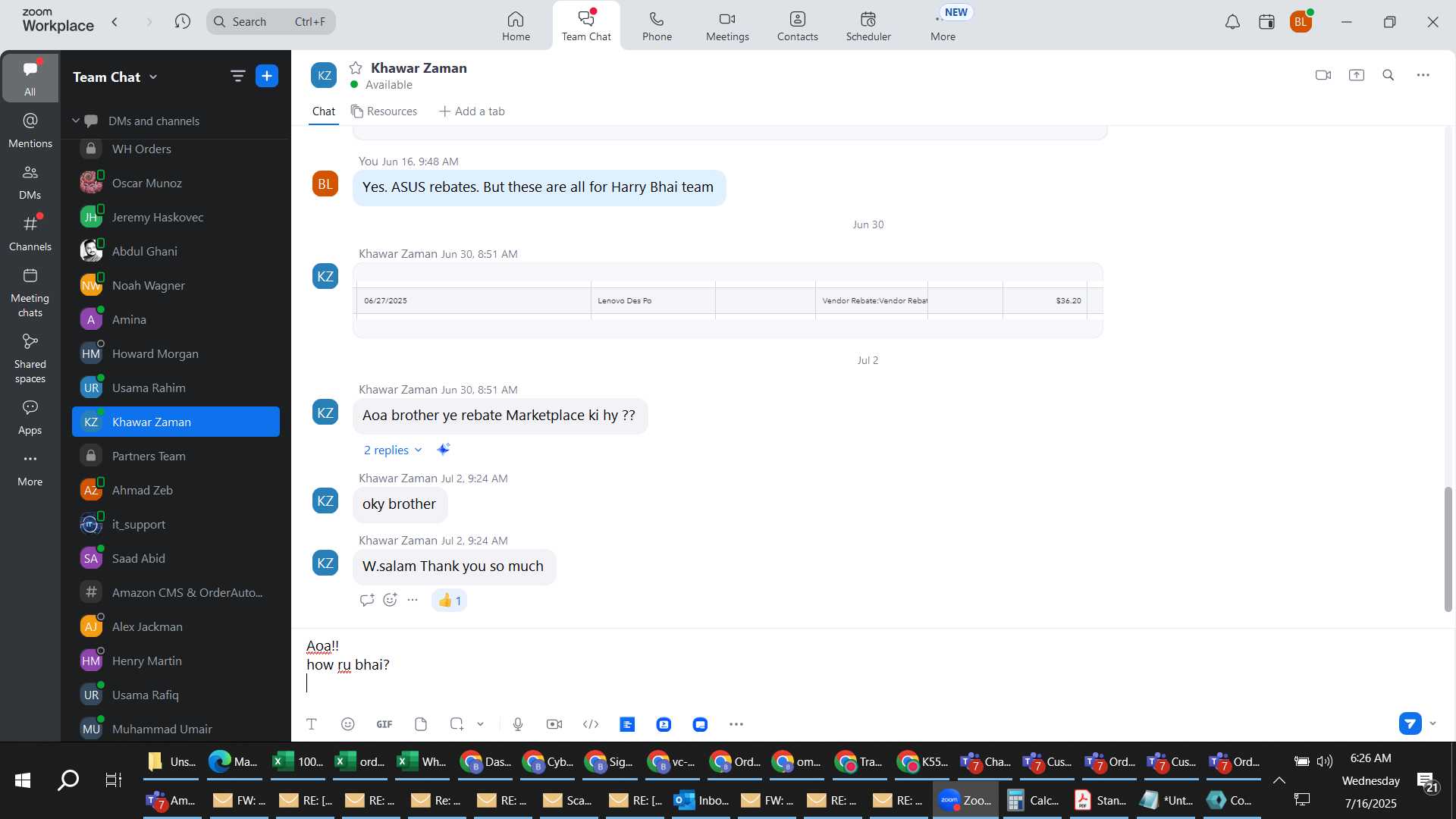This screenshot has height=819, width=1456.
Task: Expand screenshot options dropdown arrow
Action: (480, 724)
